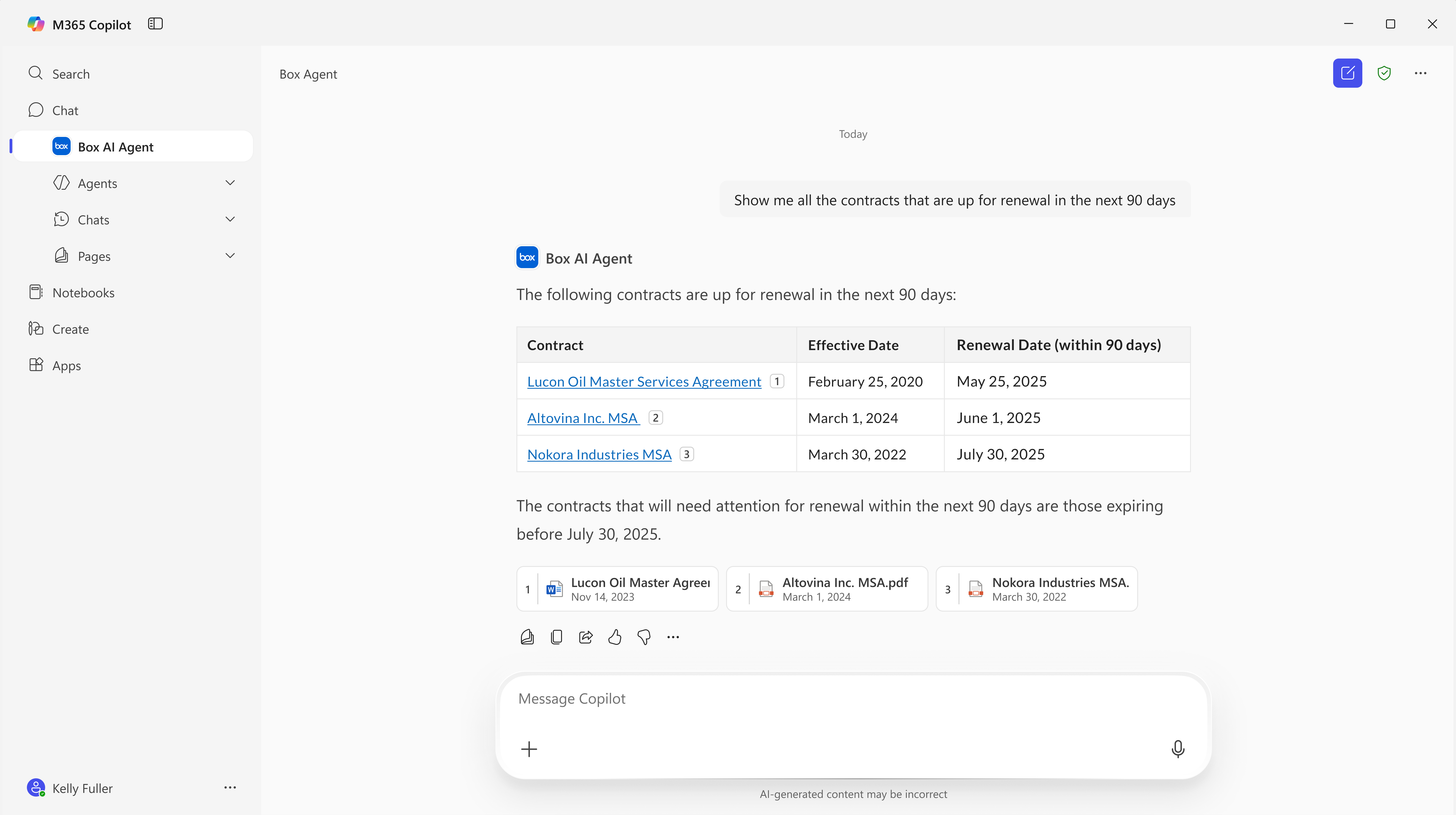Click the Create icon
The width and height of the screenshot is (1456, 815).
[x=36, y=329]
